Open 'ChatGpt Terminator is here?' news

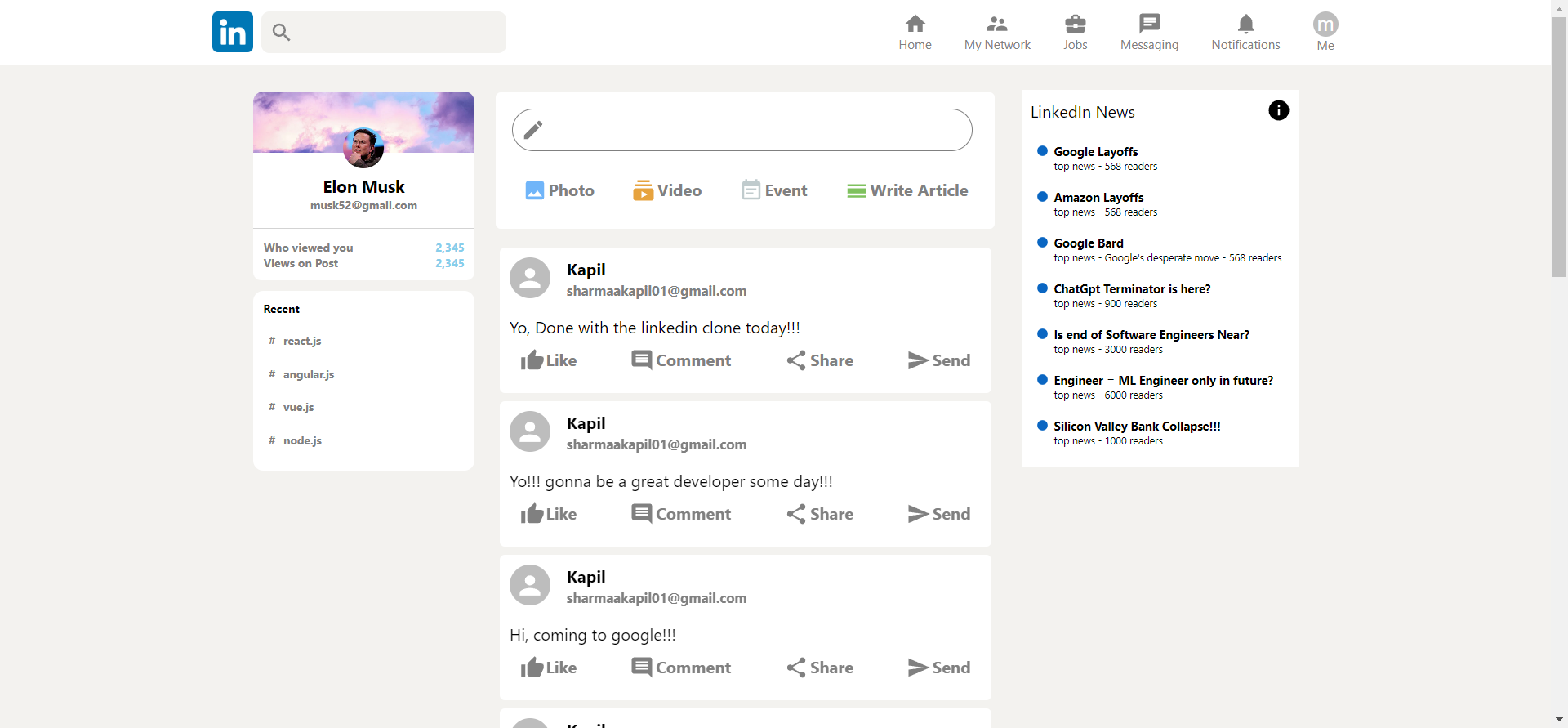click(1124, 296)
